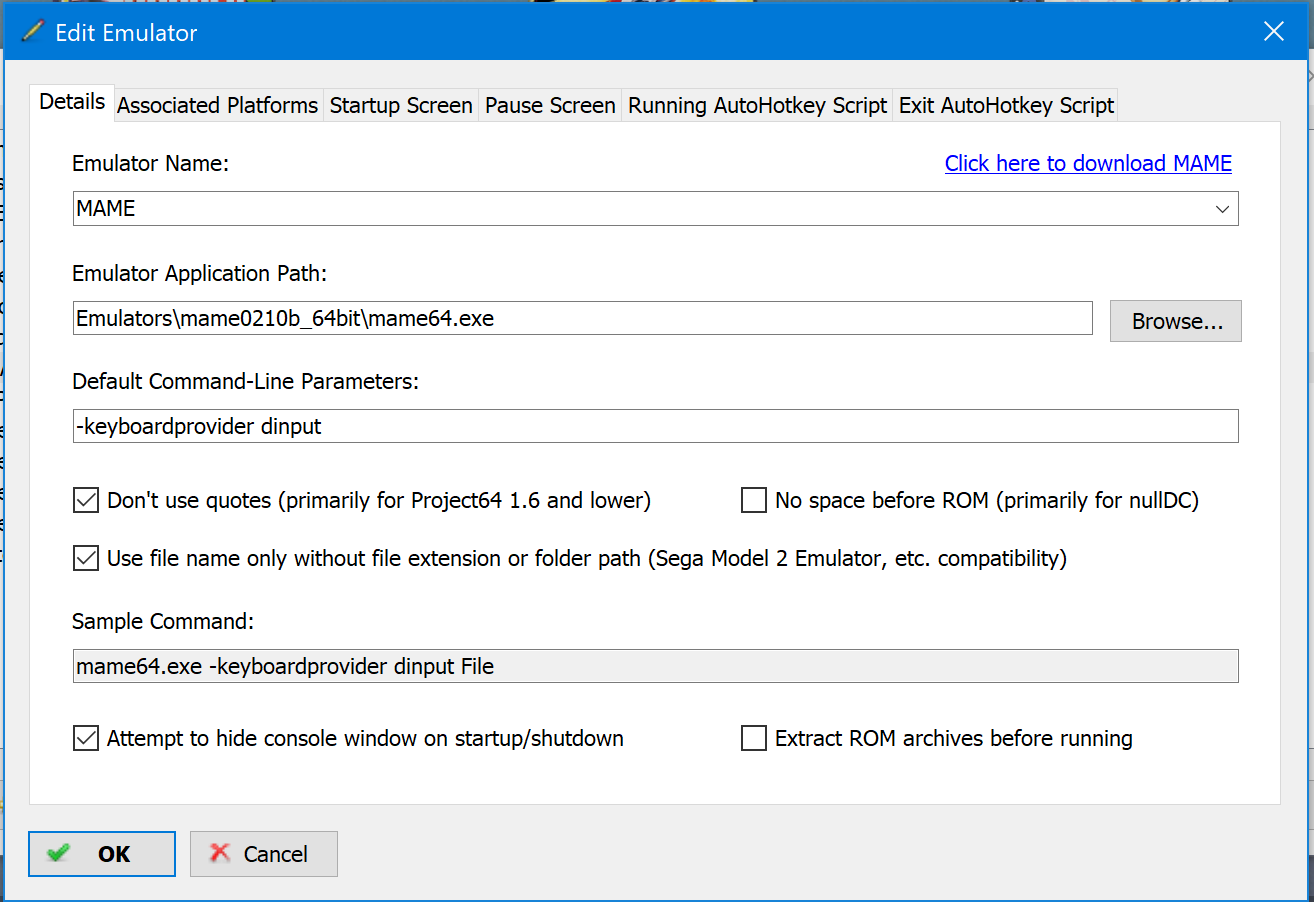Open the Exit AutoHotkey Script tab
This screenshot has width=1314, height=902.
coord(1005,105)
